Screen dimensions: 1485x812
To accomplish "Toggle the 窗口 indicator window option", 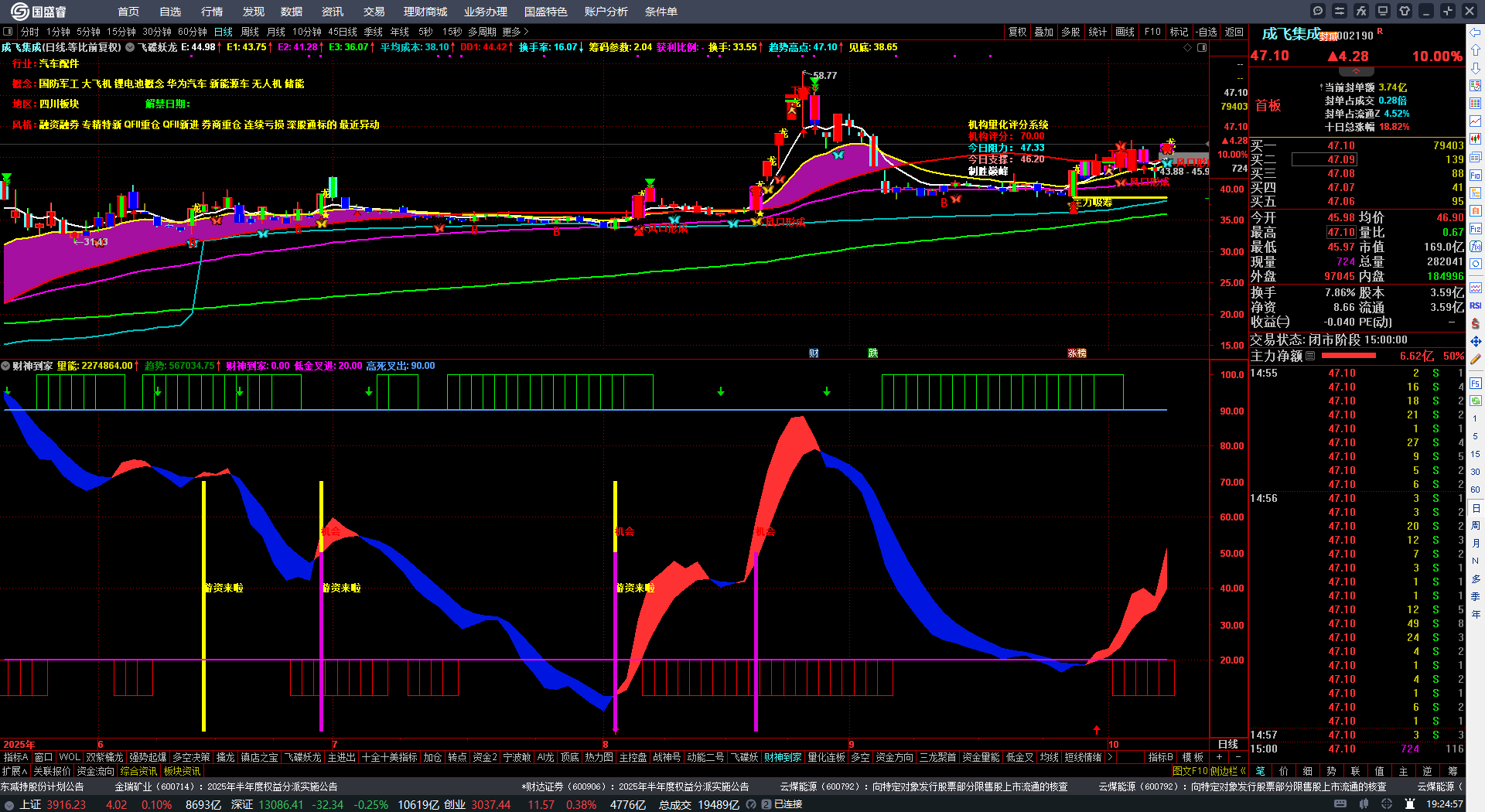I will 43,757.
